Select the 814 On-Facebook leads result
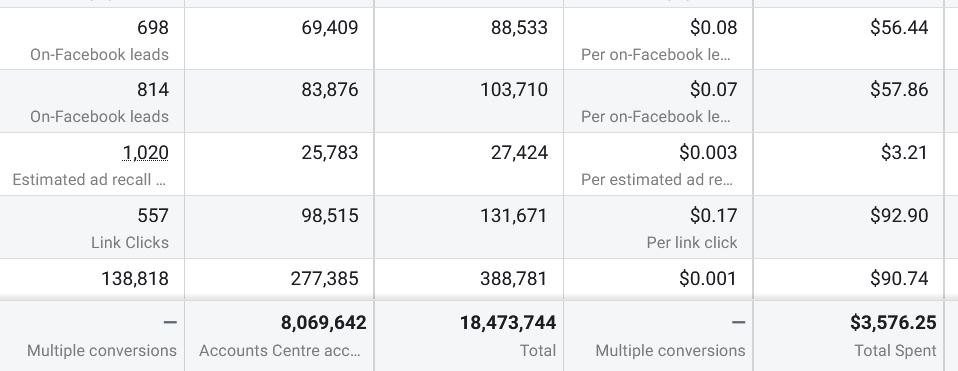Screen dimensions: 958x371 tap(92, 101)
